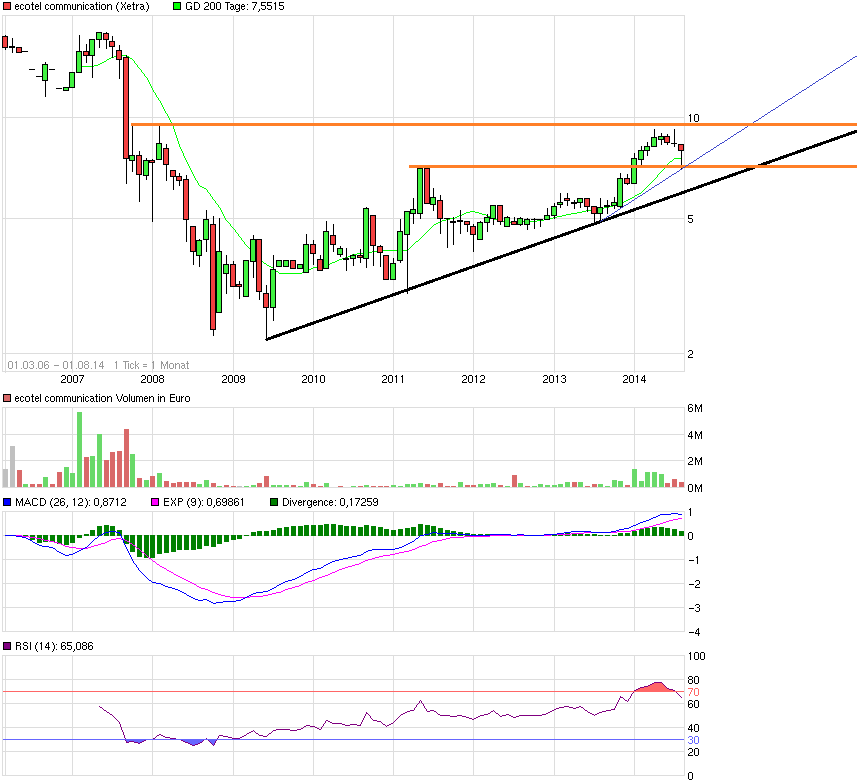The height and width of the screenshot is (784, 857).
Task: Click the 2012 label on the time axis
Action: click(x=473, y=379)
